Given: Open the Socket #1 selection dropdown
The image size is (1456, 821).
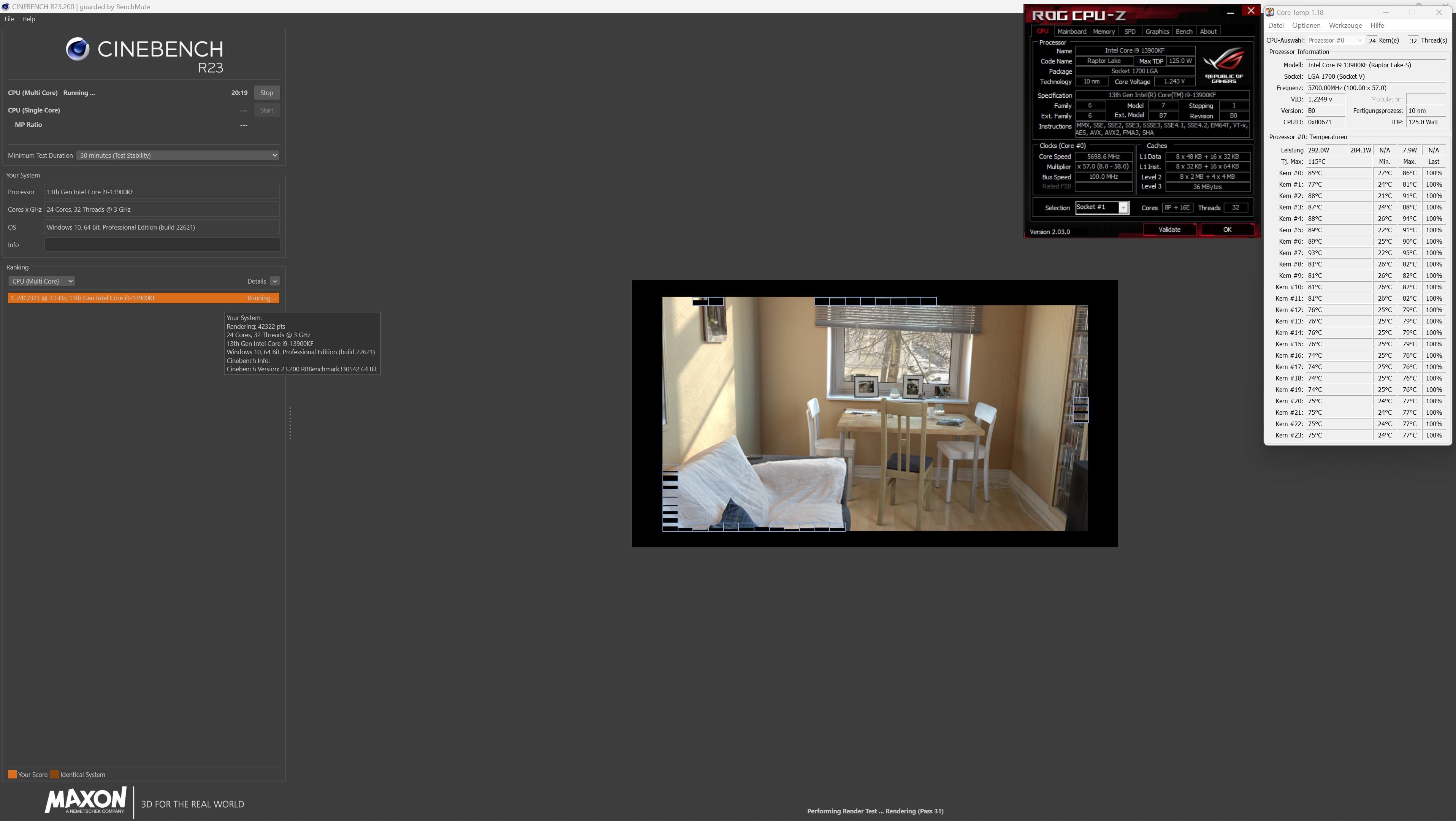Looking at the screenshot, I should (x=1123, y=208).
